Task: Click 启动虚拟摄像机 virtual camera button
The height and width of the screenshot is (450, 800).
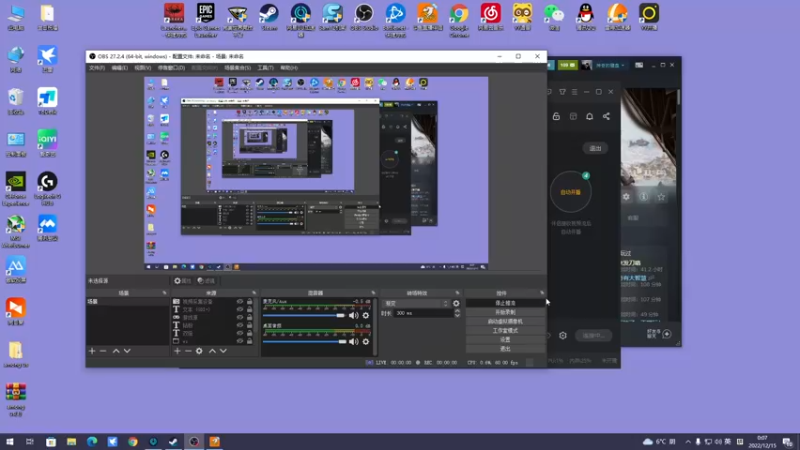Action: pyautogui.click(x=505, y=321)
